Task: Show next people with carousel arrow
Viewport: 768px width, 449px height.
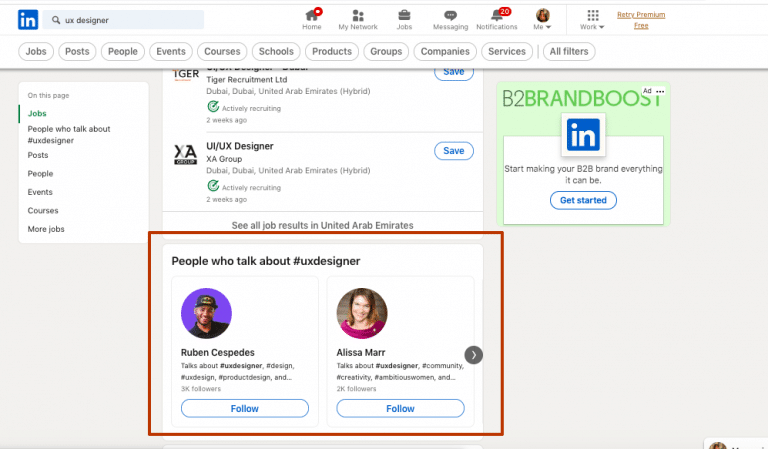Action: pos(474,355)
